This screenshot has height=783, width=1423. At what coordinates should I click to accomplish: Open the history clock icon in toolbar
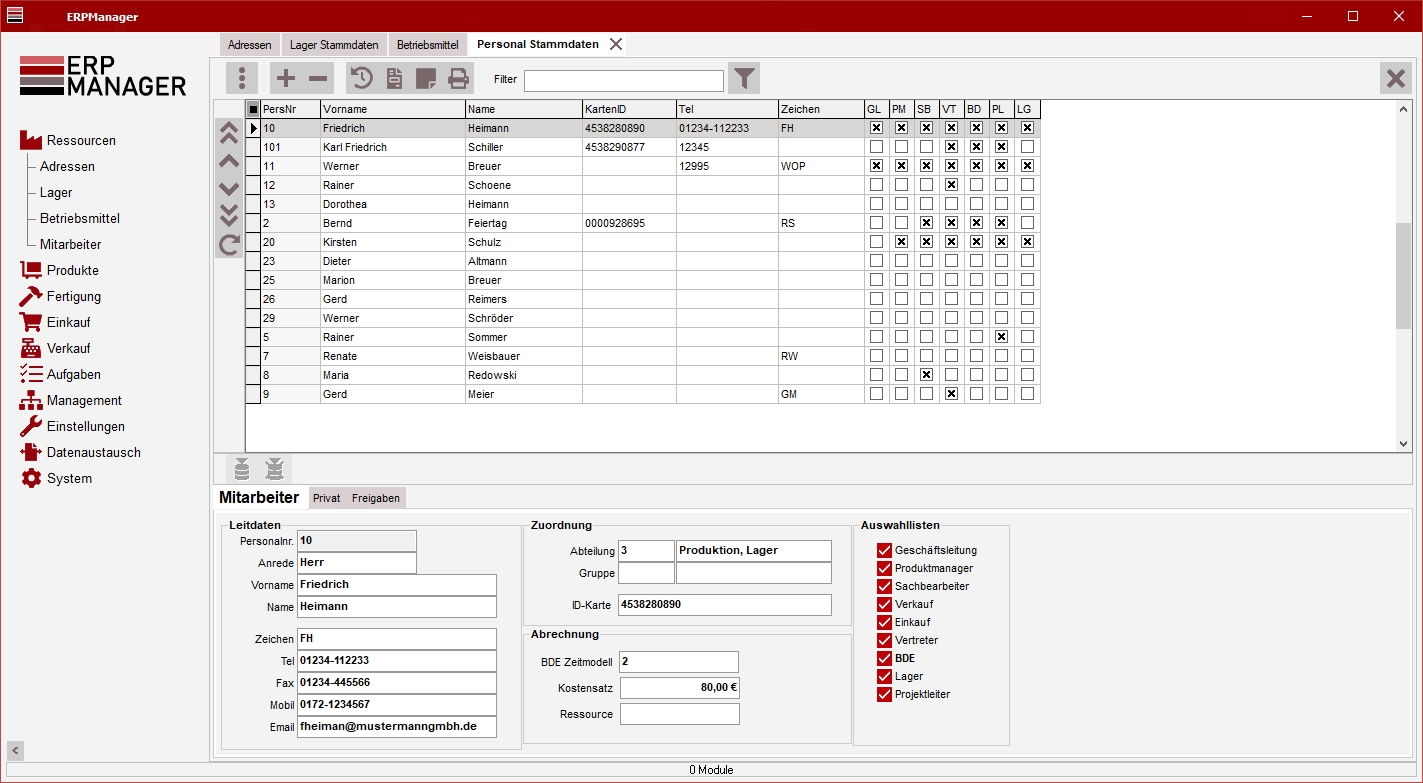point(361,78)
